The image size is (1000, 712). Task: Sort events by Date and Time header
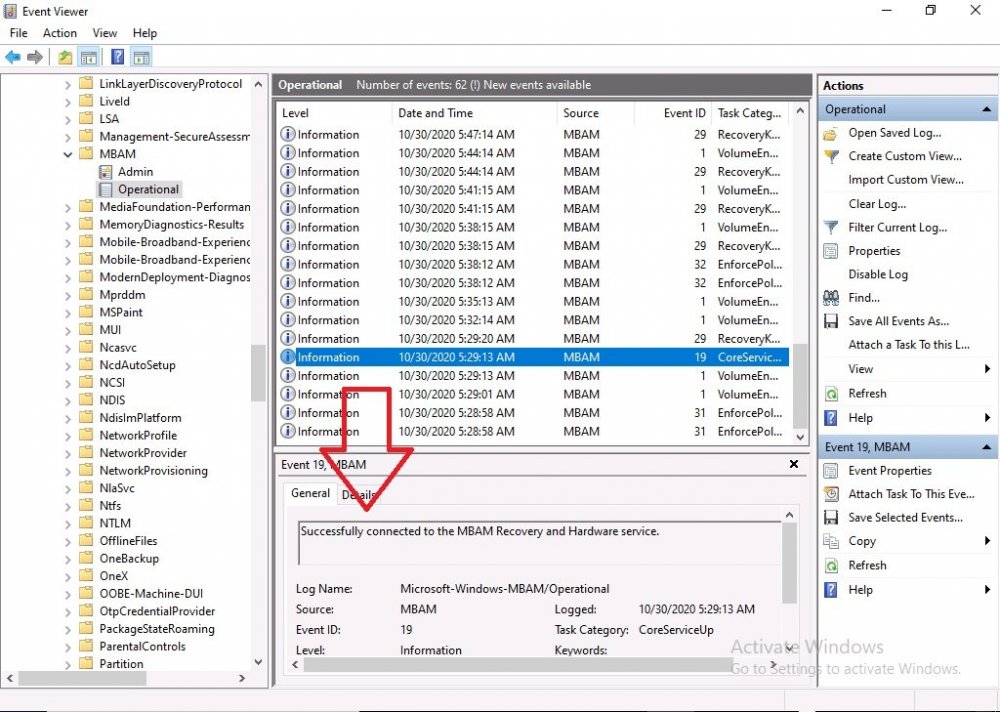coord(475,113)
